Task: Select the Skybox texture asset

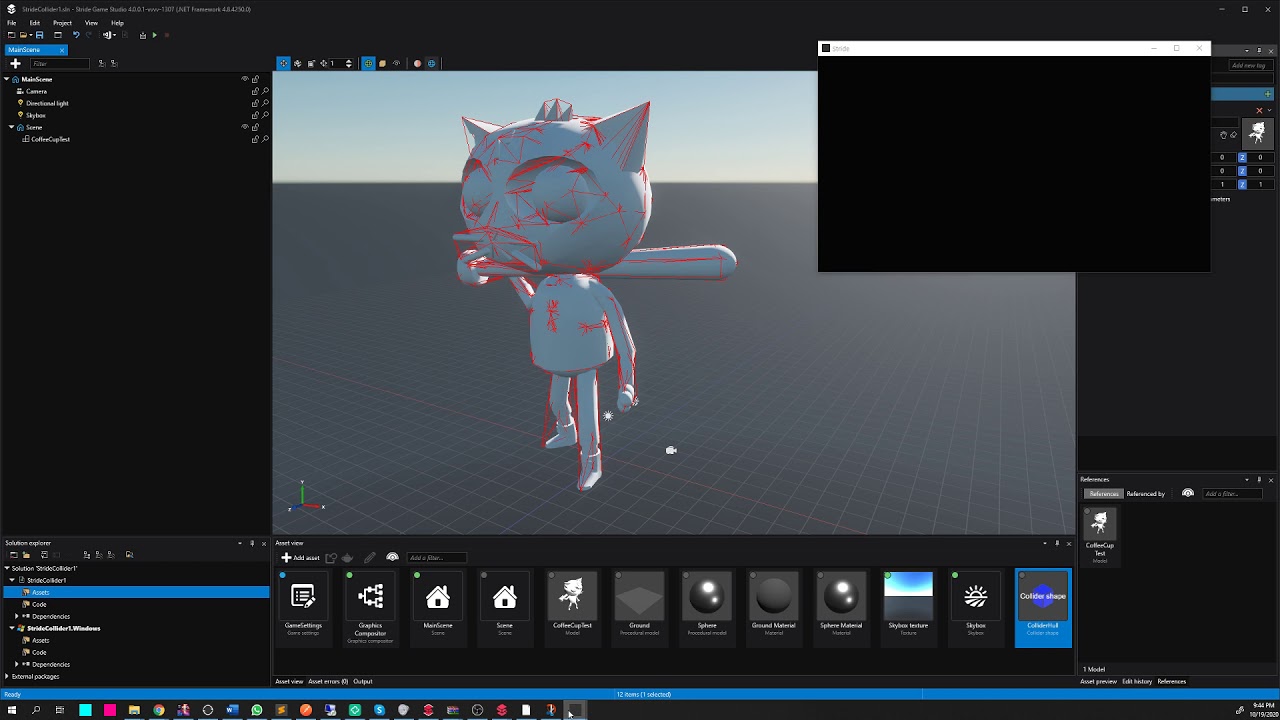Action: click(x=908, y=608)
